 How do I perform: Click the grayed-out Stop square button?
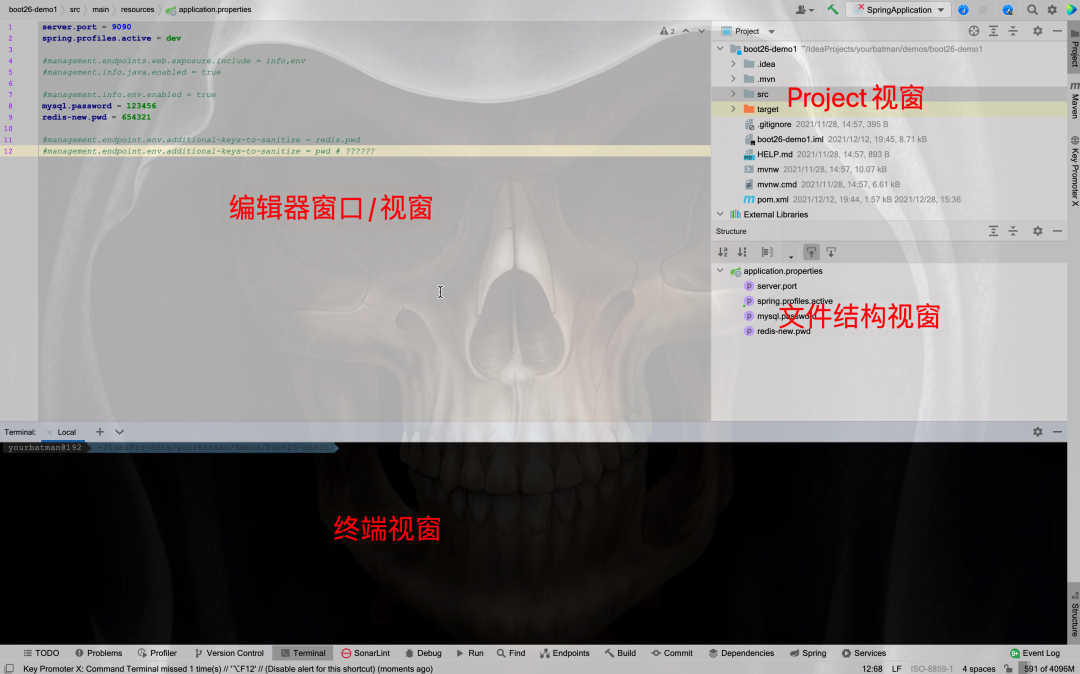click(x=983, y=10)
